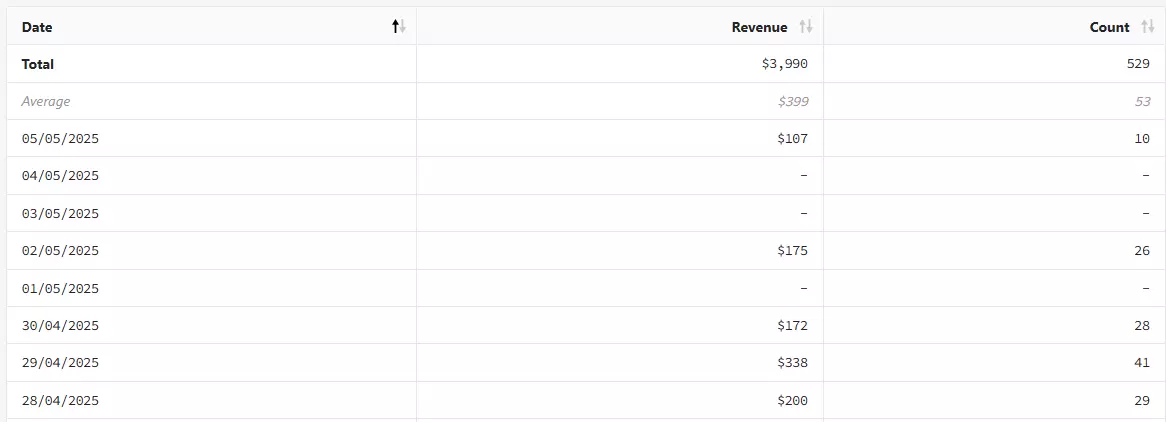The width and height of the screenshot is (1166, 422).
Task: Click empty revenue dash for 04/05/2025
Action: click(x=804, y=176)
